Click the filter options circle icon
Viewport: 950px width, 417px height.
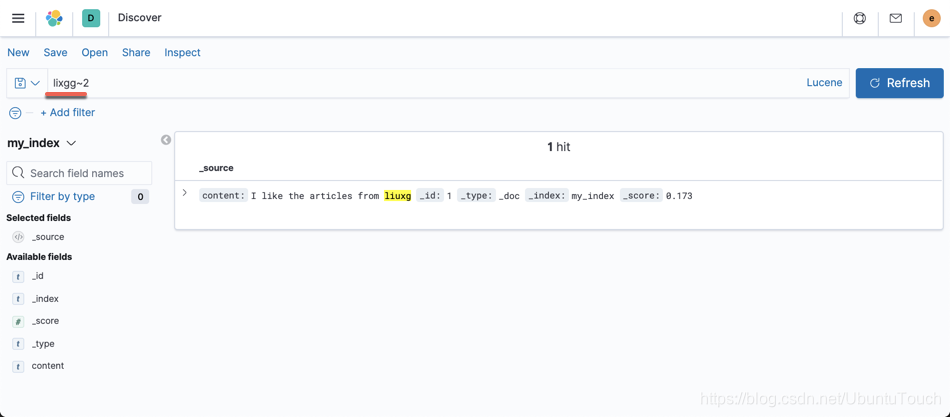[15, 113]
